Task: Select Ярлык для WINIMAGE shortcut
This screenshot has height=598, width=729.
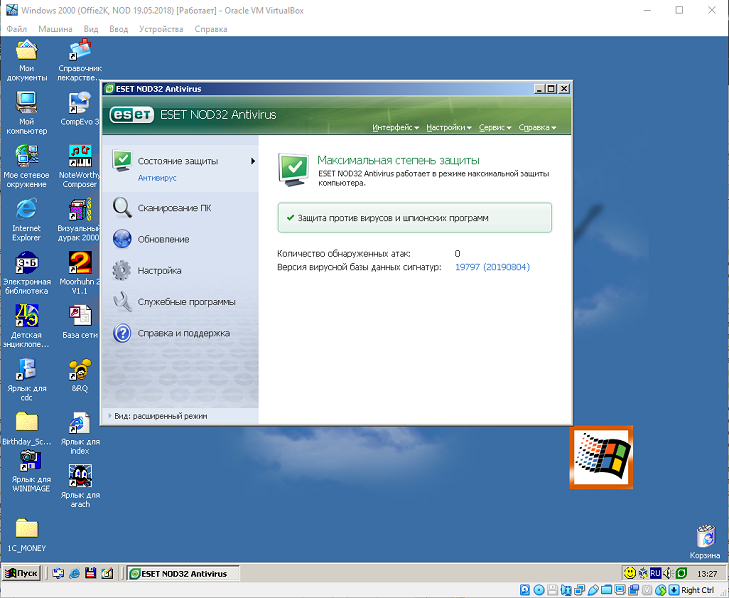Action: click(x=31, y=472)
